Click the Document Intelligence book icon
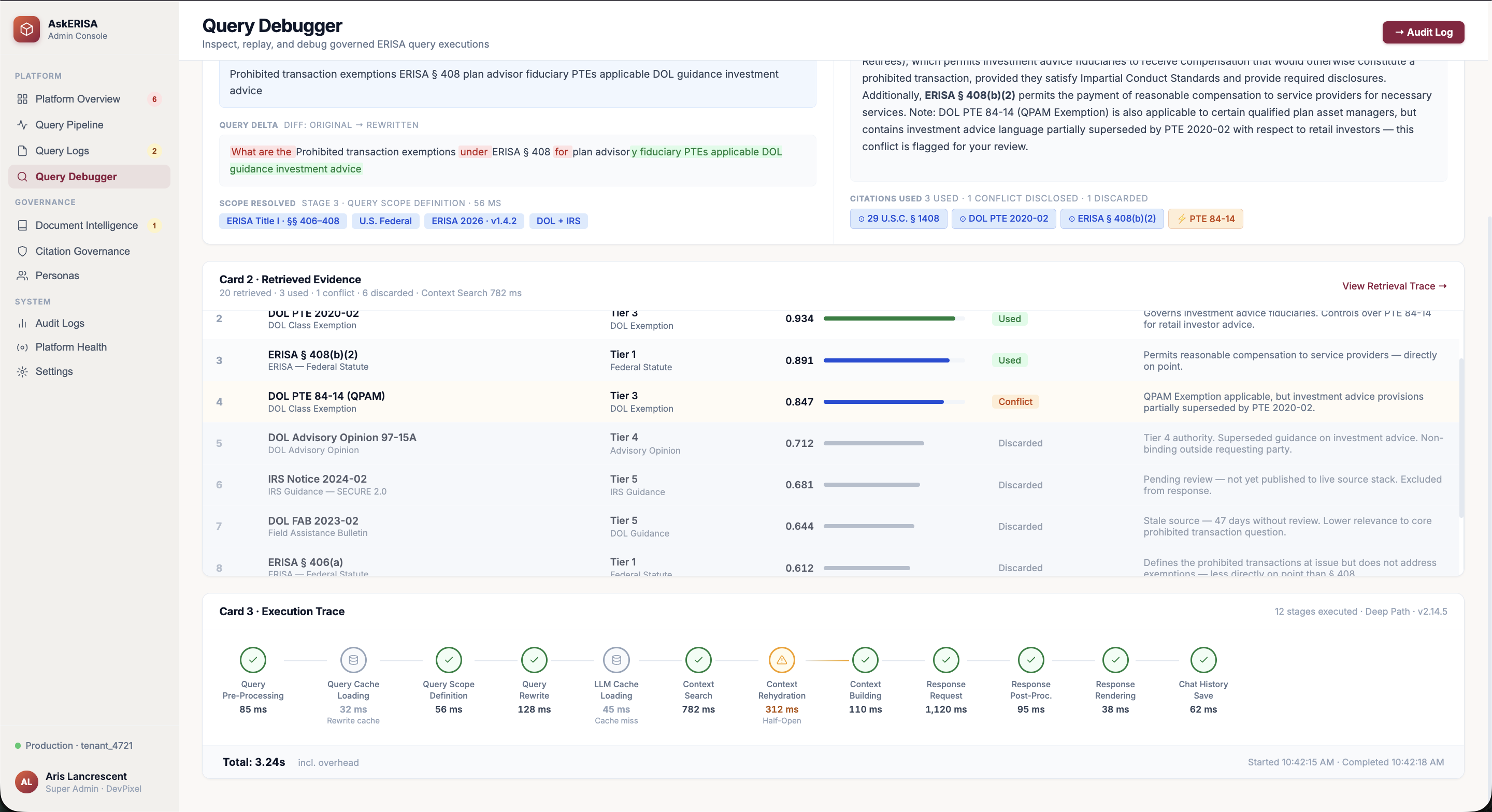Viewport: 1492px width, 812px height. pyautogui.click(x=23, y=225)
